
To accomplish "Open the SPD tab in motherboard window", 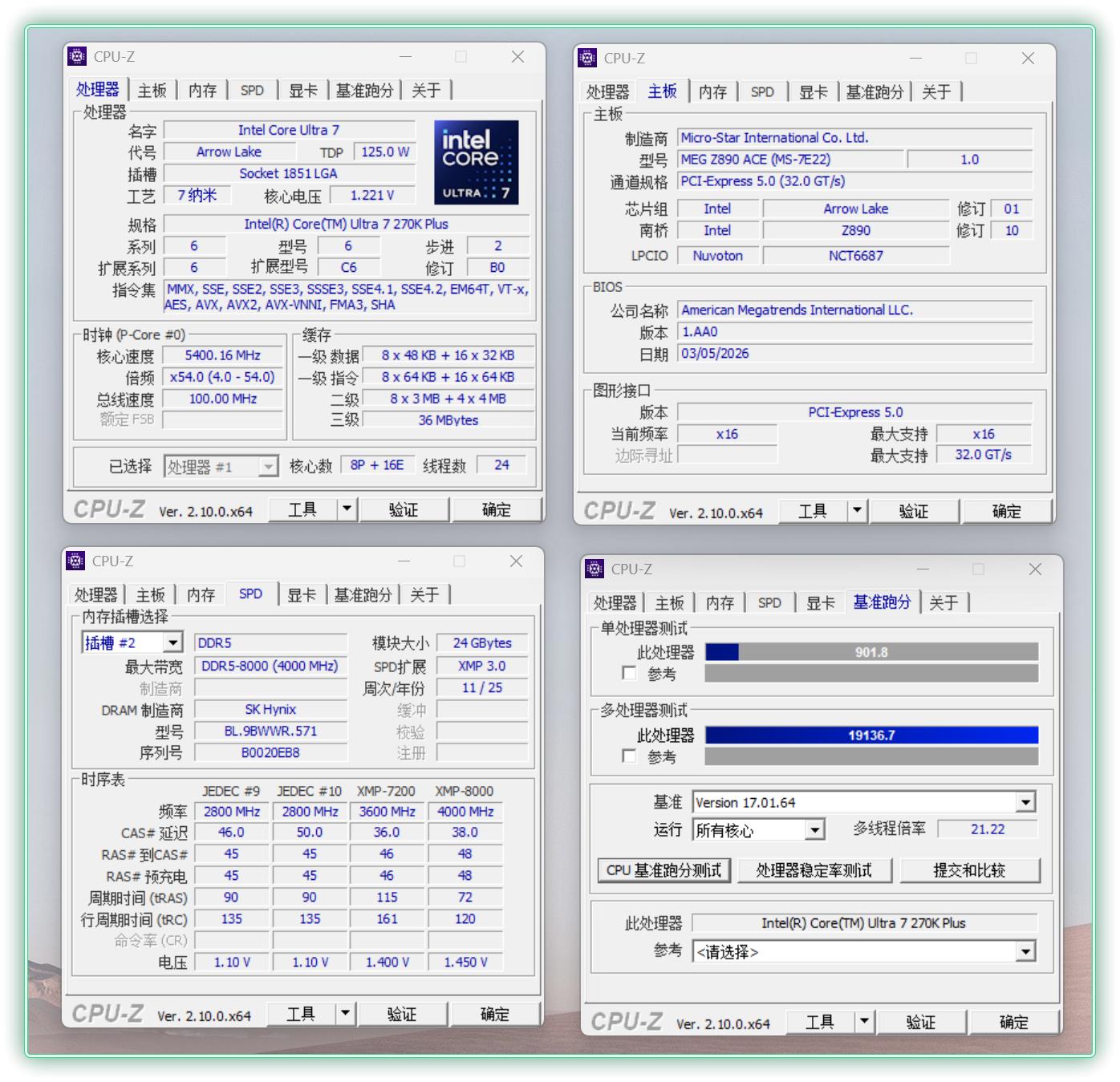I will (x=762, y=92).
